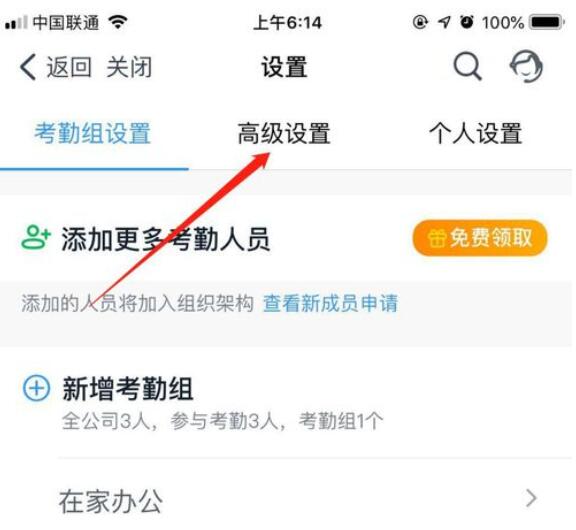Tap the alarm clock status icon
The height and width of the screenshot is (530, 576).
(467, 22)
